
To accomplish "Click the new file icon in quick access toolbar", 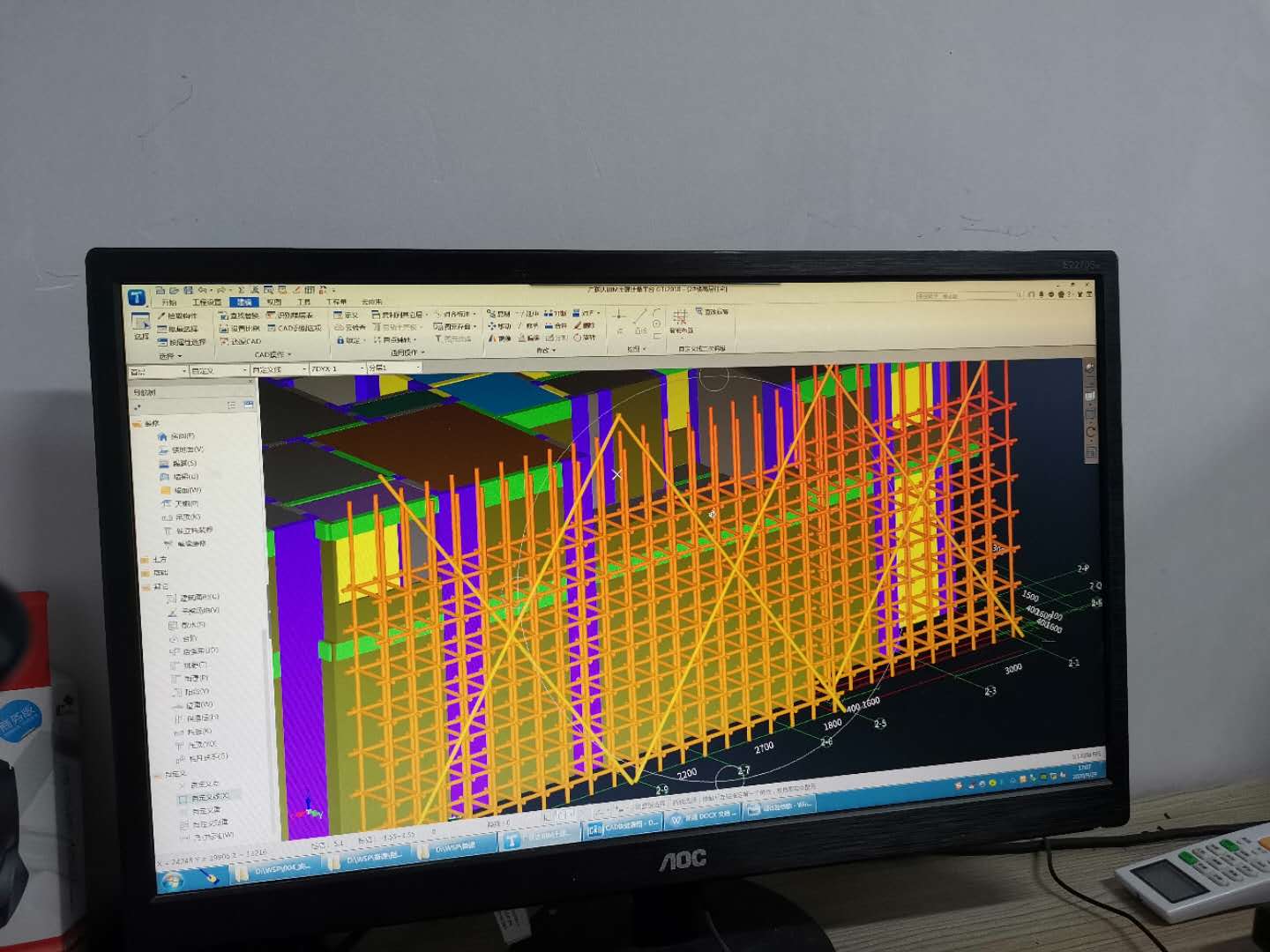I will pos(160,290).
